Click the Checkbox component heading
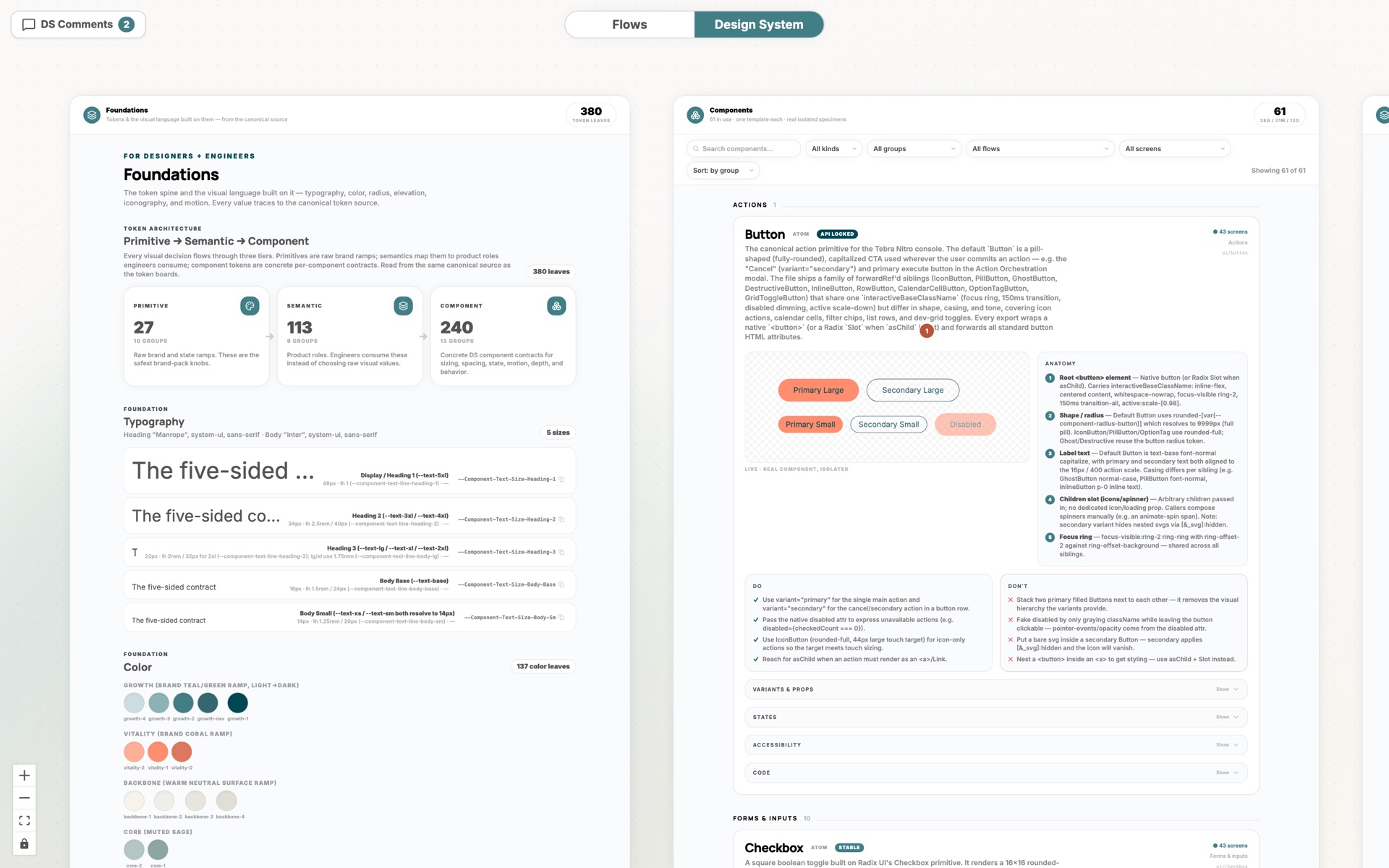The width and height of the screenshot is (1389, 868). [774, 848]
